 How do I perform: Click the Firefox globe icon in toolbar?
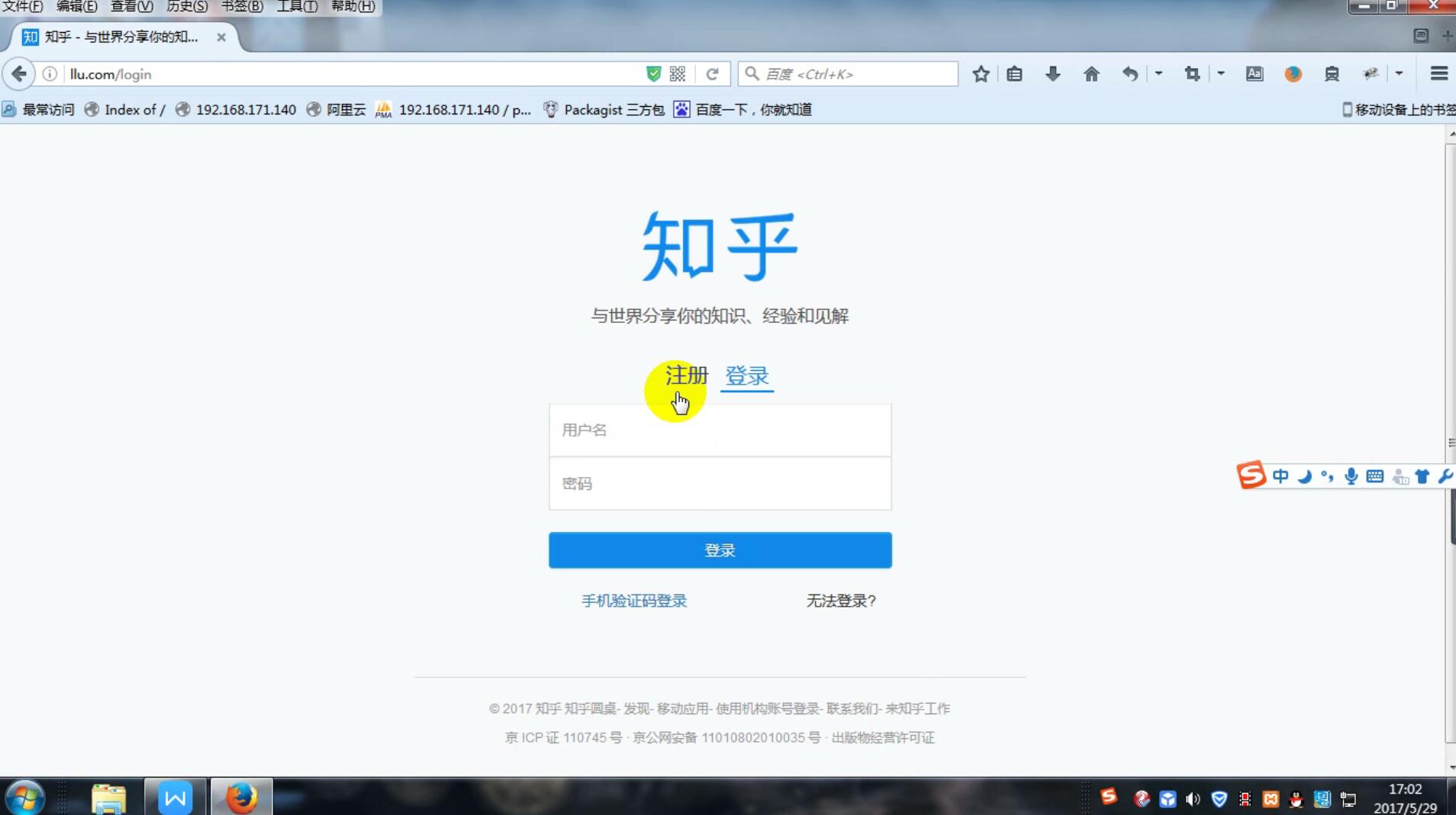pyautogui.click(x=1293, y=74)
